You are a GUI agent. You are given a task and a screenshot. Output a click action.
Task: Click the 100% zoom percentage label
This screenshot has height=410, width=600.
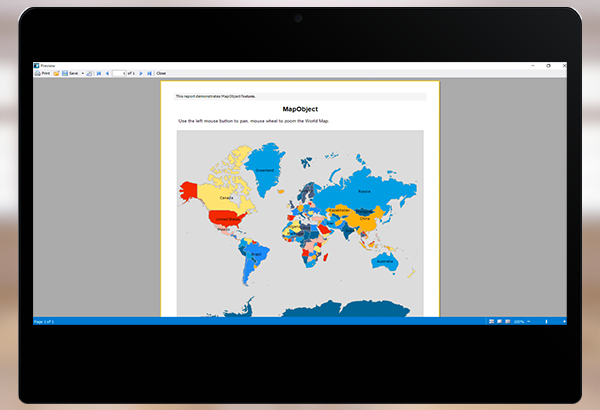[x=519, y=321]
